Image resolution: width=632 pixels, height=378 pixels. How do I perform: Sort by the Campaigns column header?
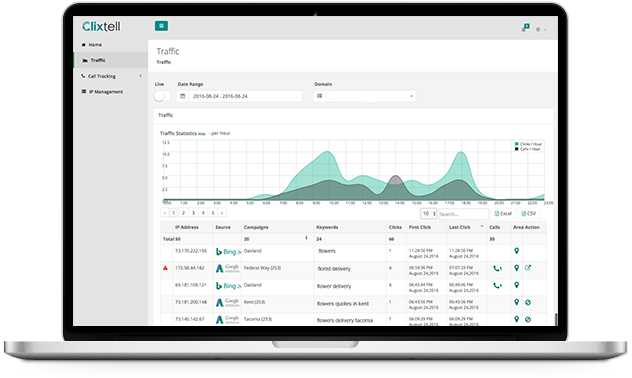(x=256, y=227)
